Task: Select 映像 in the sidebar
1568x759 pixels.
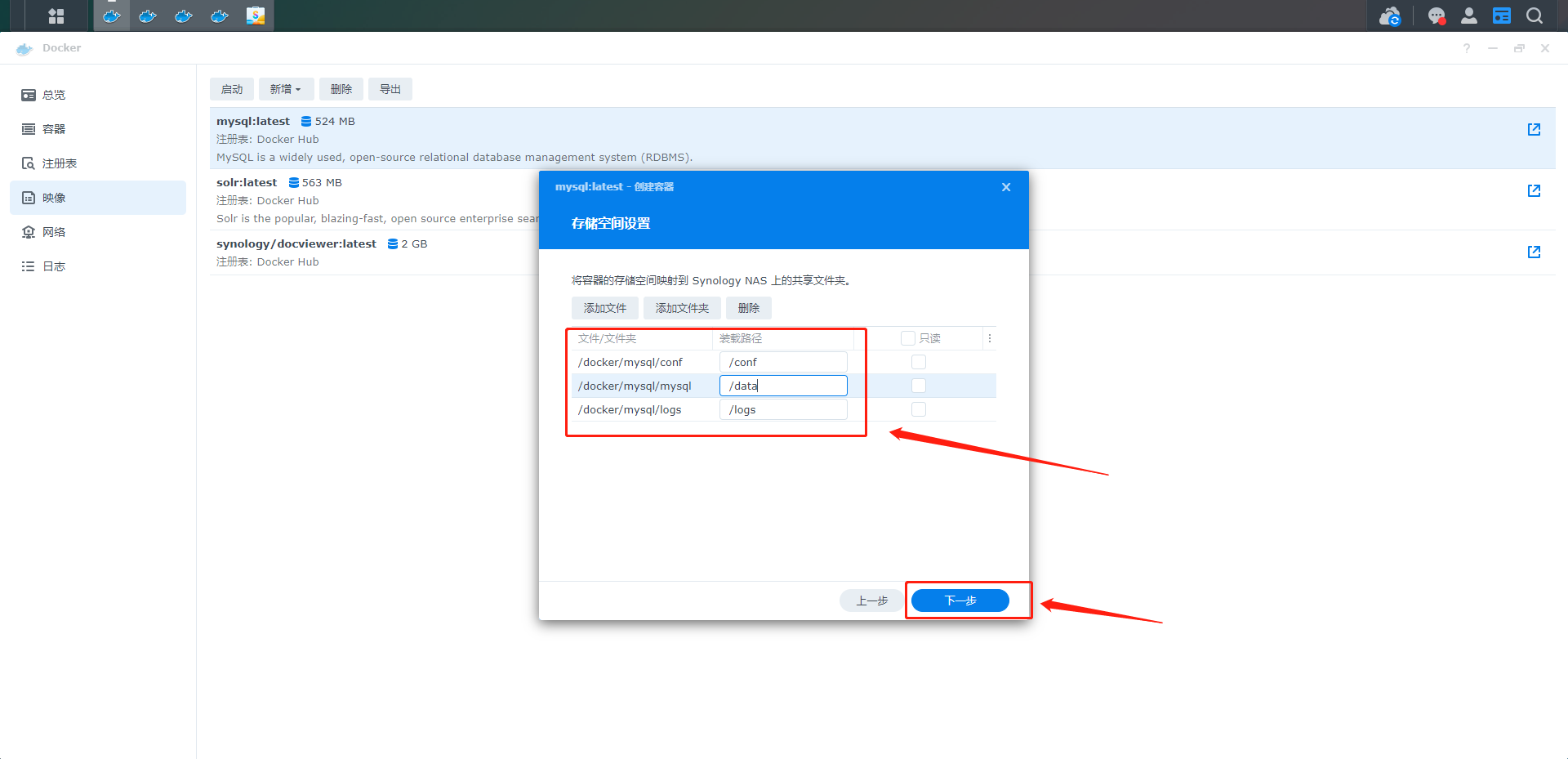Action: pyautogui.click(x=98, y=198)
